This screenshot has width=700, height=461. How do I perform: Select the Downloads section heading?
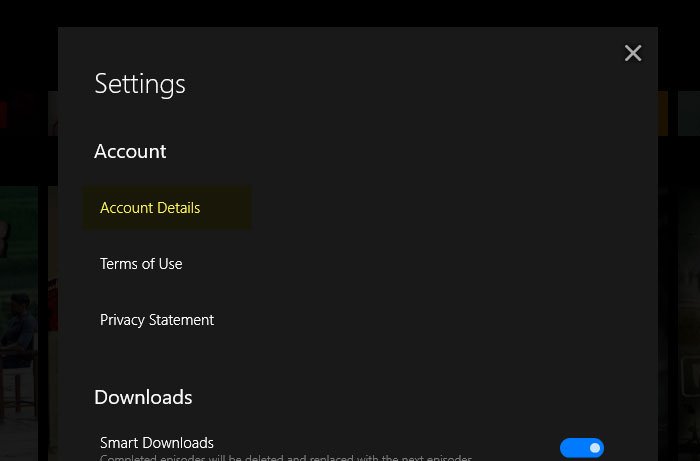click(x=143, y=397)
